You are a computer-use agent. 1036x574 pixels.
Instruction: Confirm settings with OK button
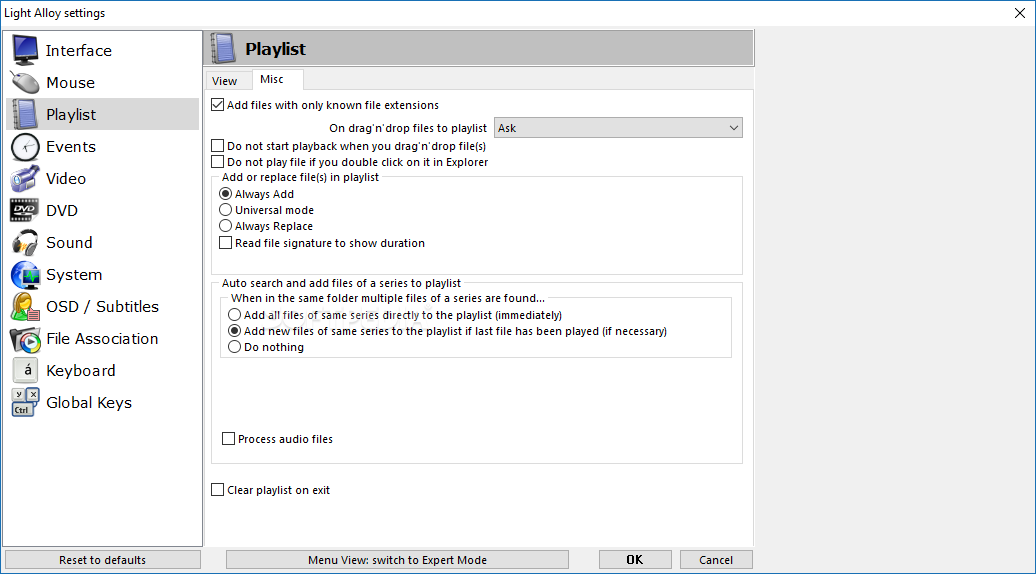click(635, 559)
